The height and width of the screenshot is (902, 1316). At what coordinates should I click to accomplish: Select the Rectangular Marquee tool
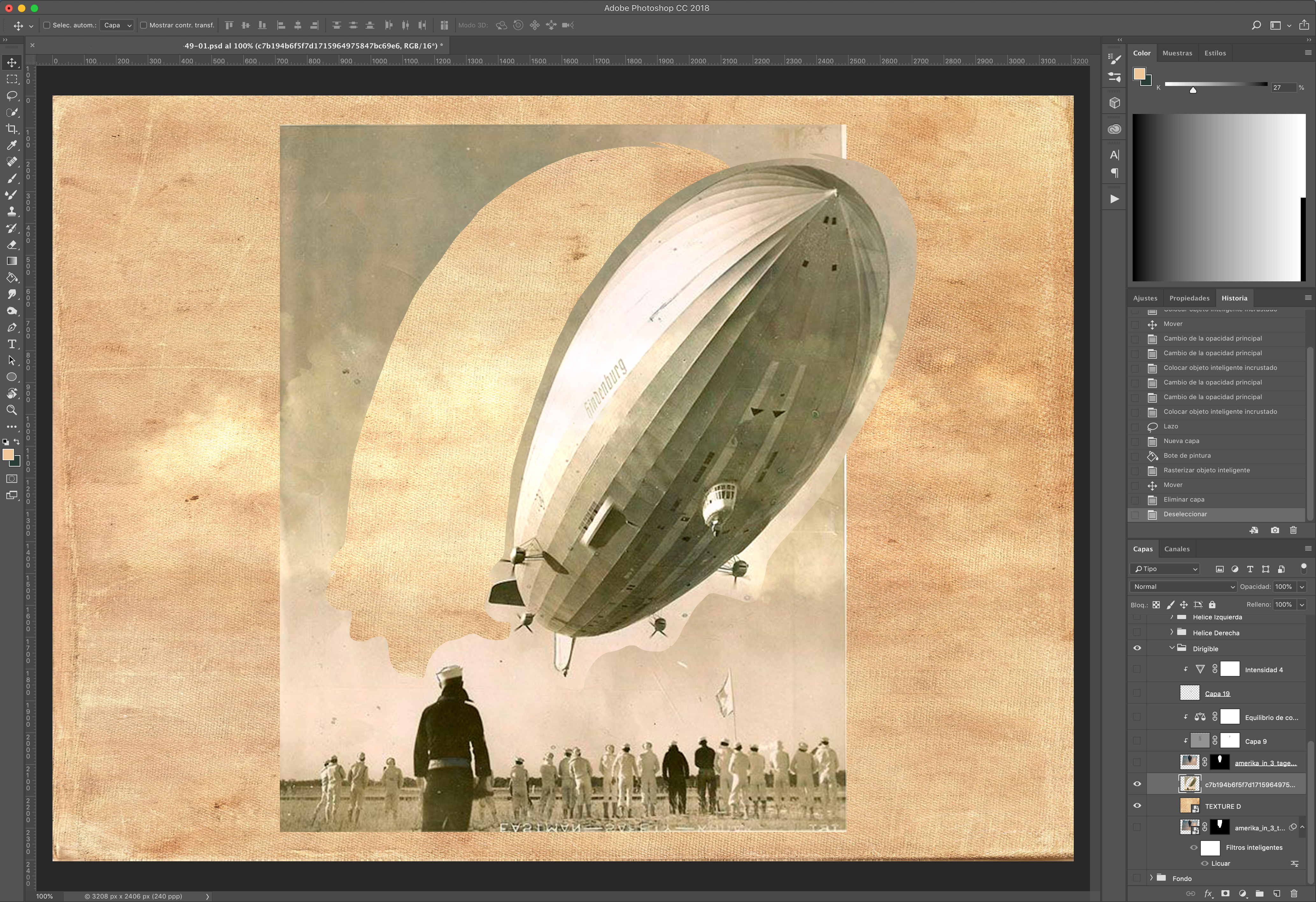(x=12, y=79)
